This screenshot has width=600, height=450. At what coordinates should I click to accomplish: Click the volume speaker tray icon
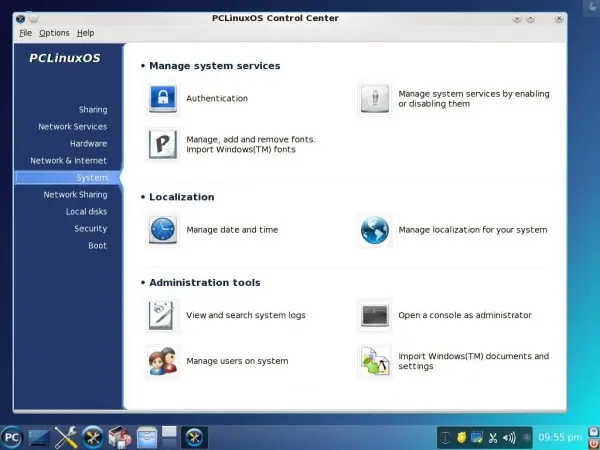509,437
